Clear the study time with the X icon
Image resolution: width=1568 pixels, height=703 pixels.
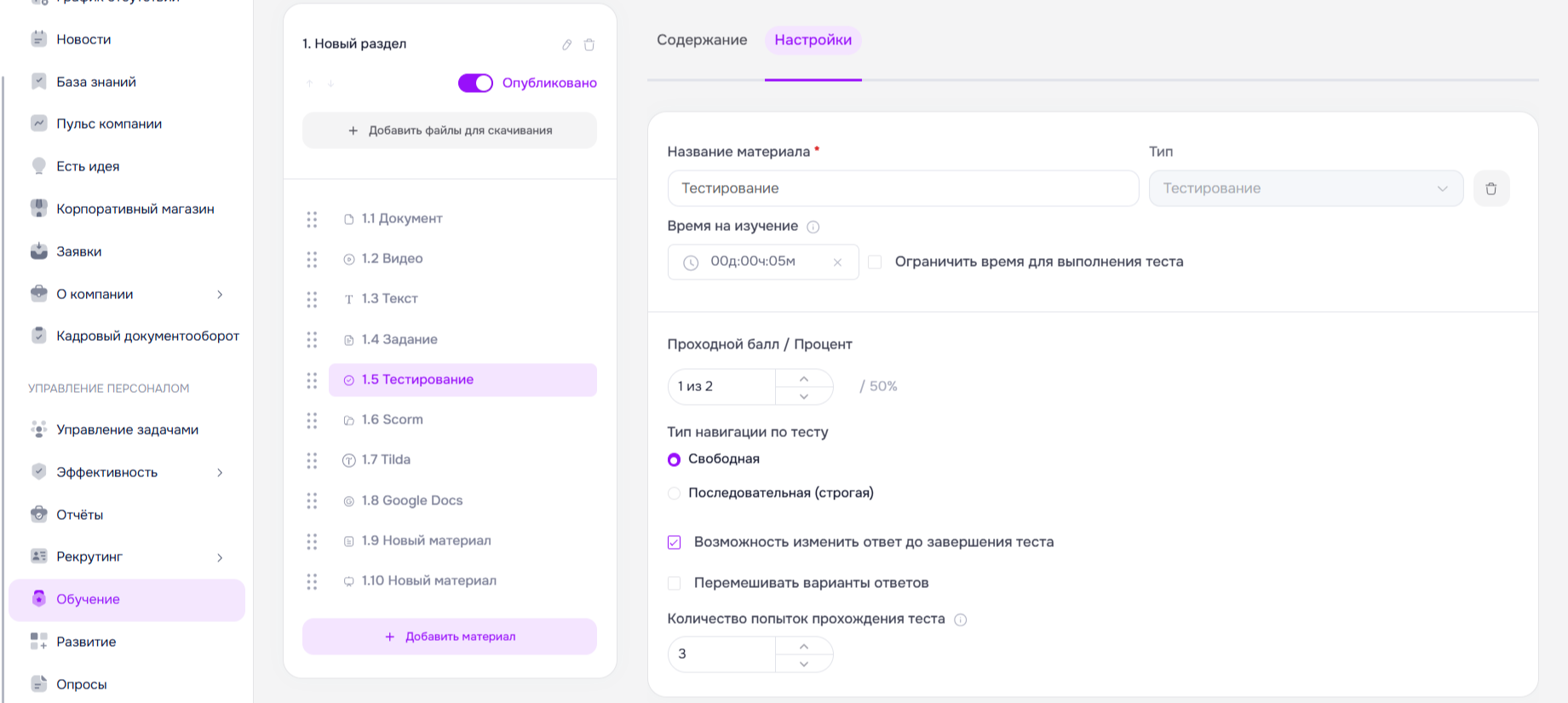tap(837, 262)
